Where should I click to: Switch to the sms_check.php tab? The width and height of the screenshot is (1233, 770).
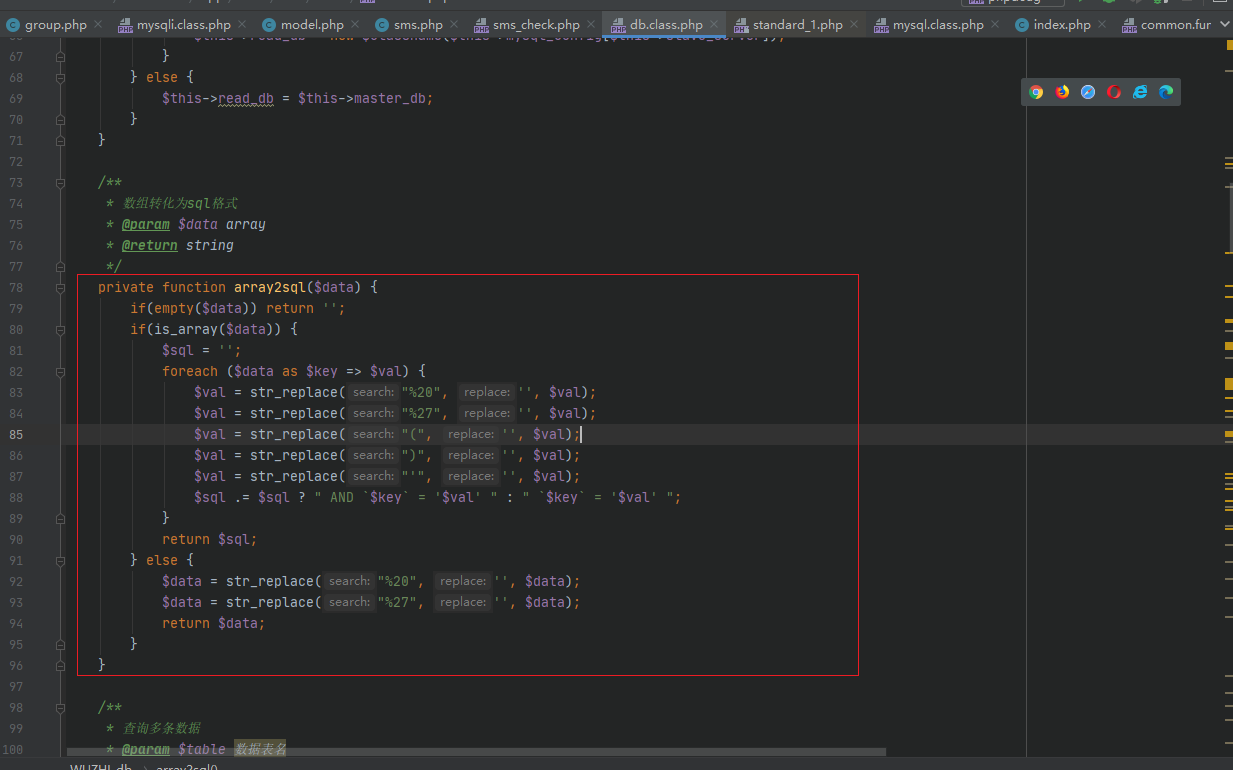[535, 25]
